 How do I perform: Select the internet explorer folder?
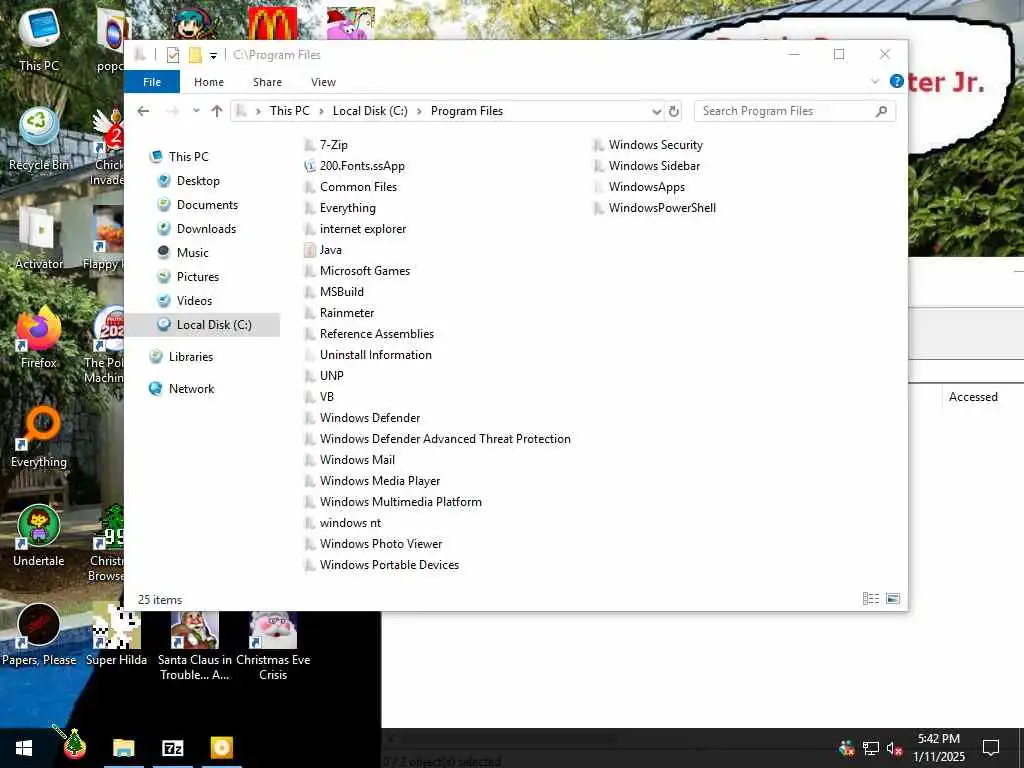coord(362,229)
